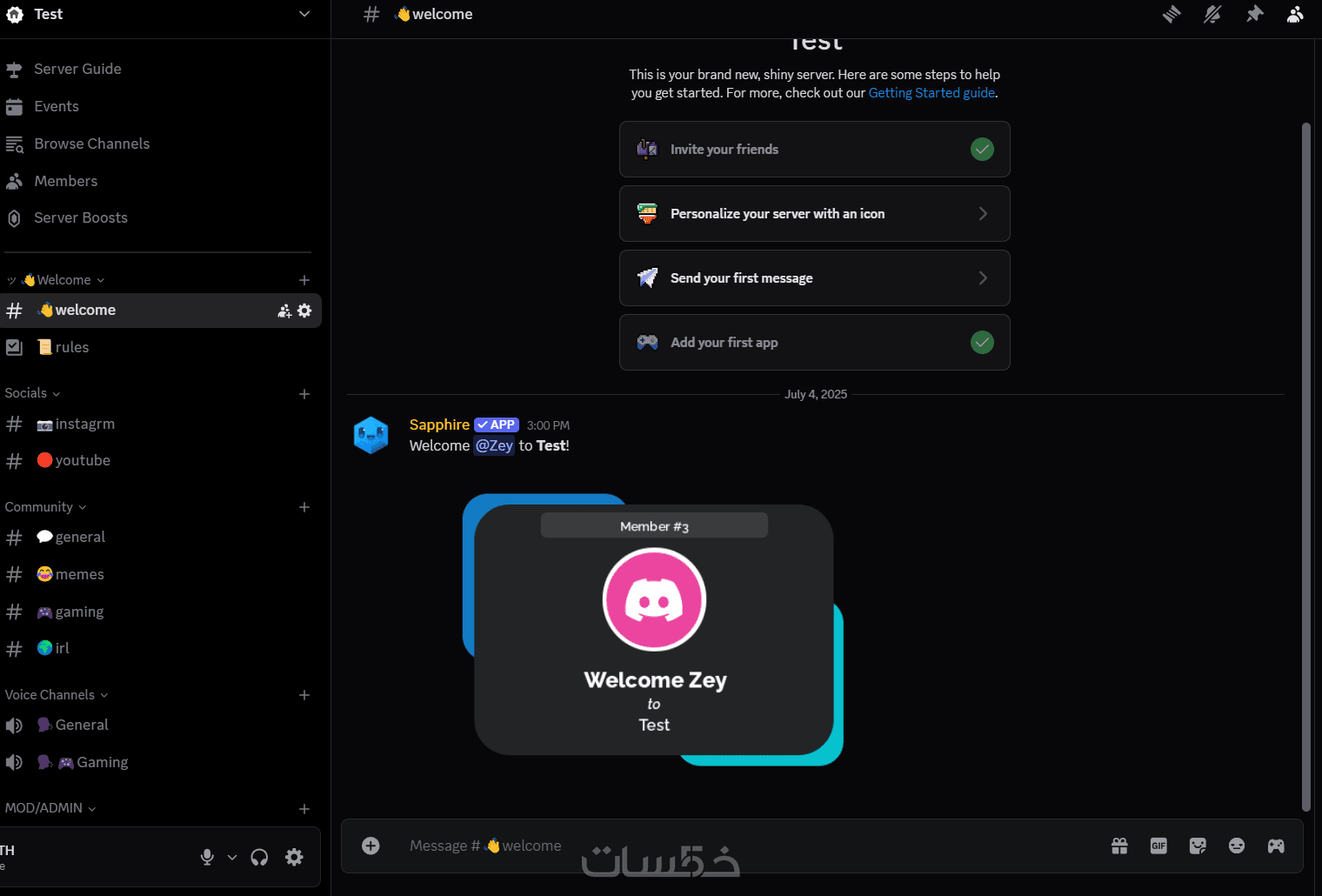
Task: Open User Settings gear
Action: (295, 857)
